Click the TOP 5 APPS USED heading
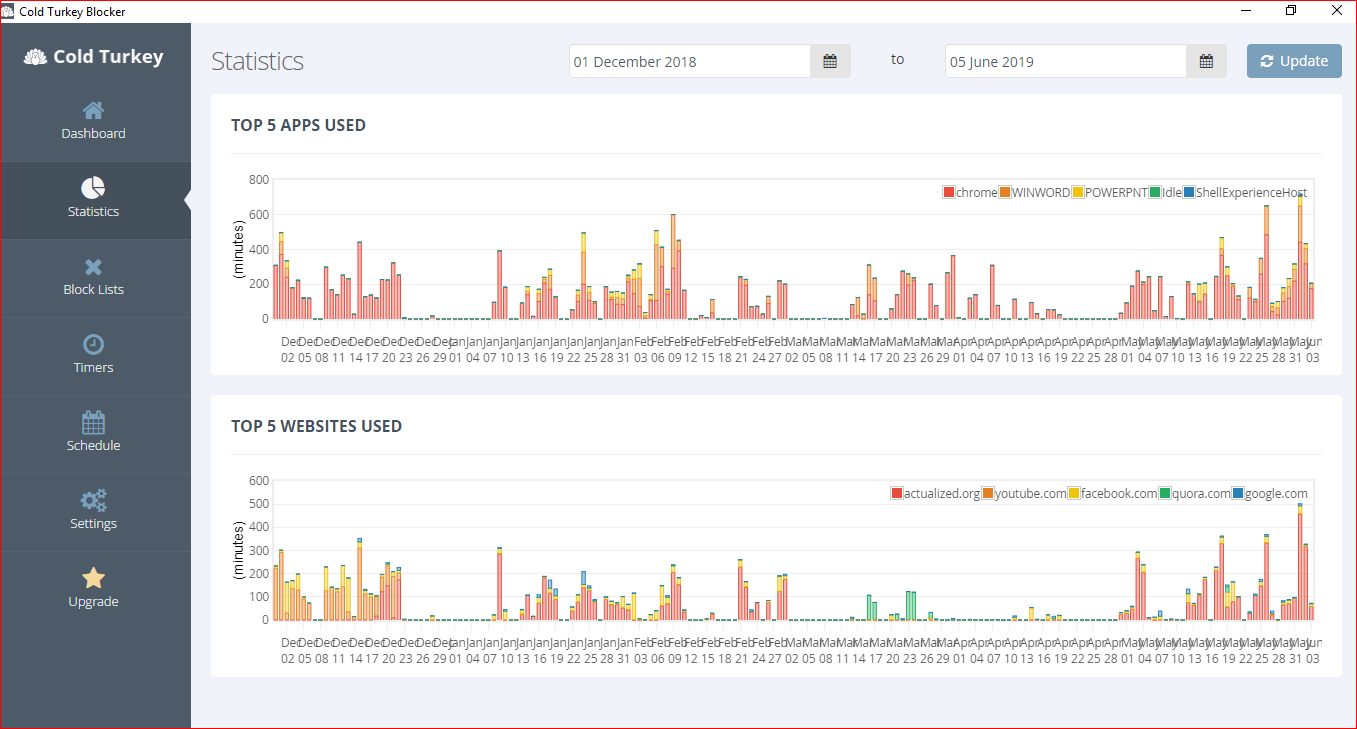Image resolution: width=1357 pixels, height=729 pixels. tap(298, 126)
